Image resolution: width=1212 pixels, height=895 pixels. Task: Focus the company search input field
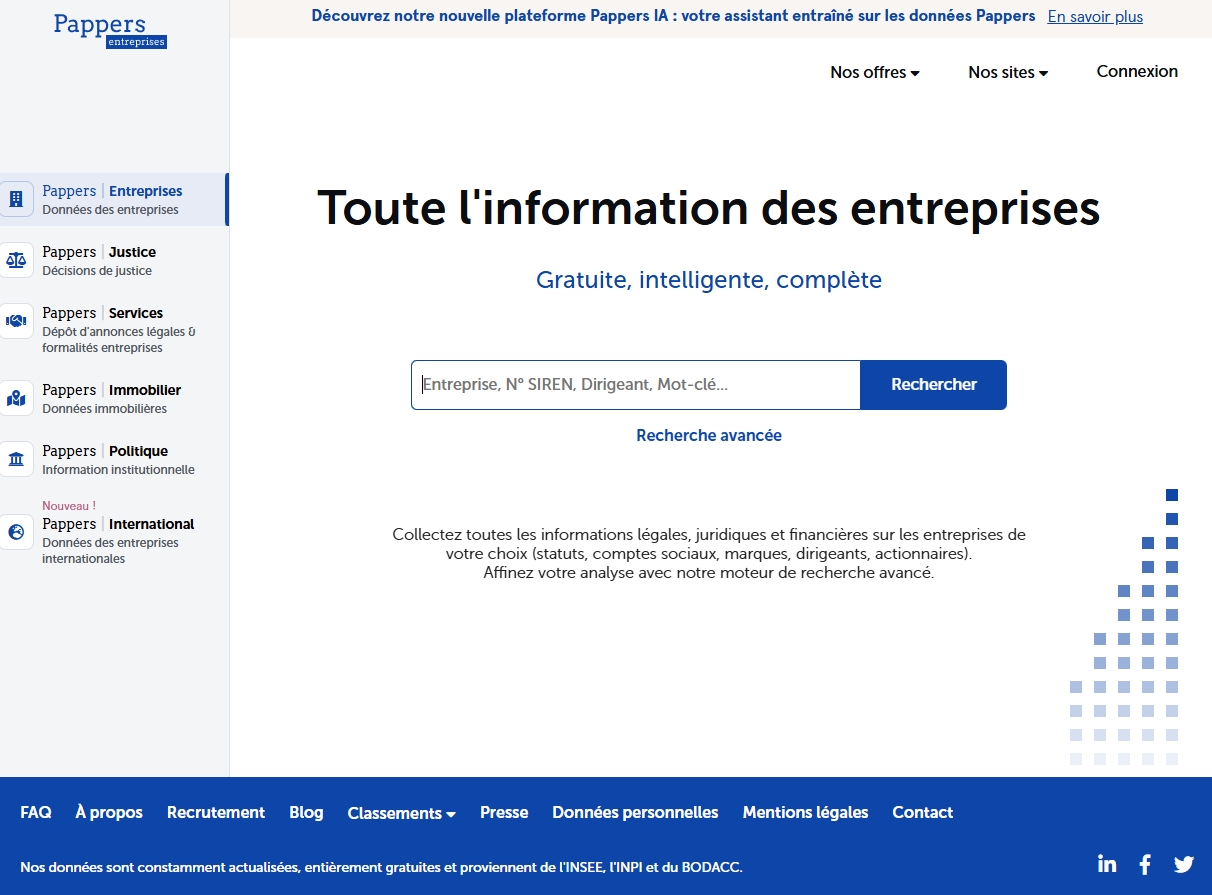click(x=636, y=385)
